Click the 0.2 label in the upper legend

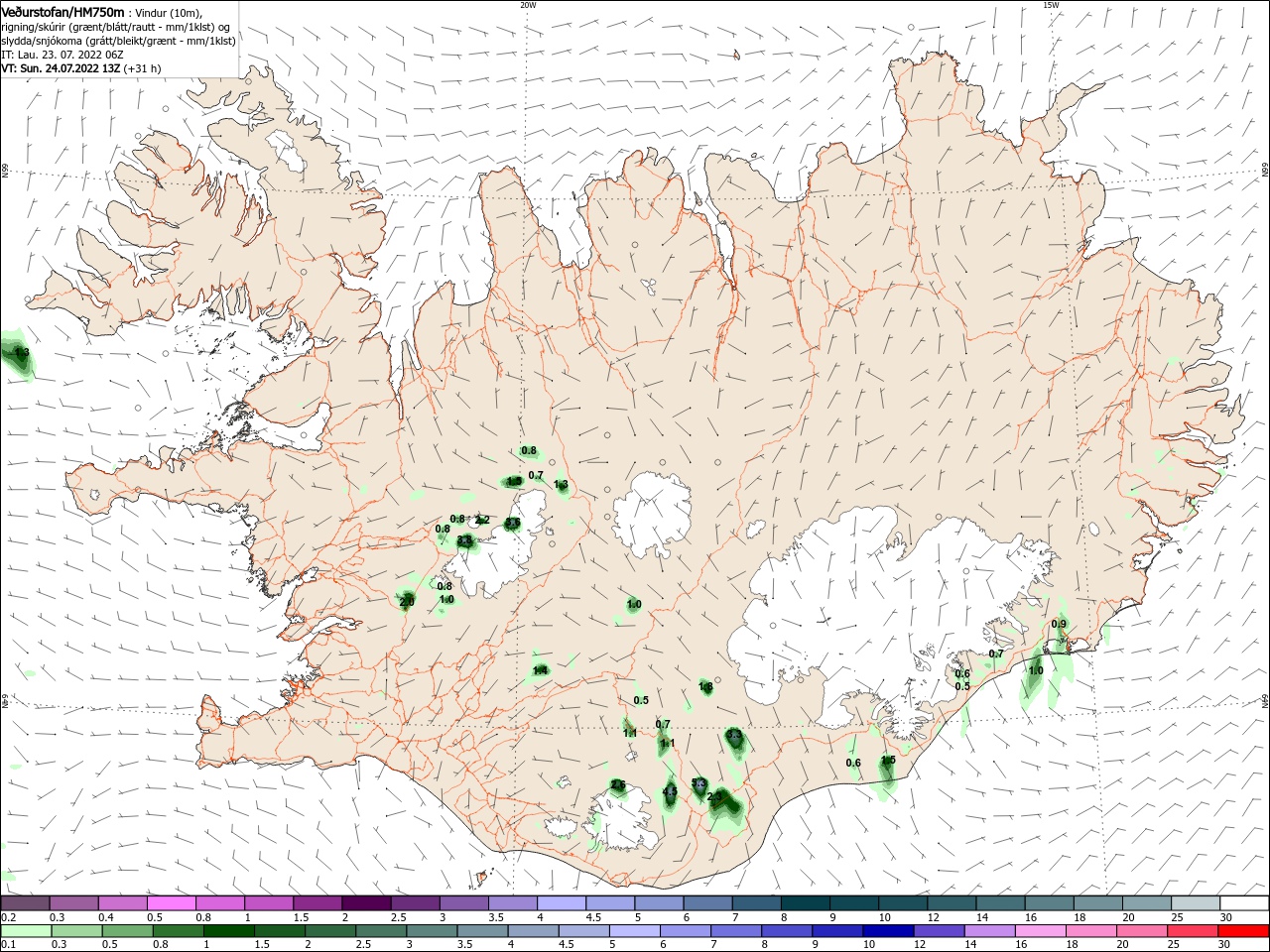click(9, 917)
